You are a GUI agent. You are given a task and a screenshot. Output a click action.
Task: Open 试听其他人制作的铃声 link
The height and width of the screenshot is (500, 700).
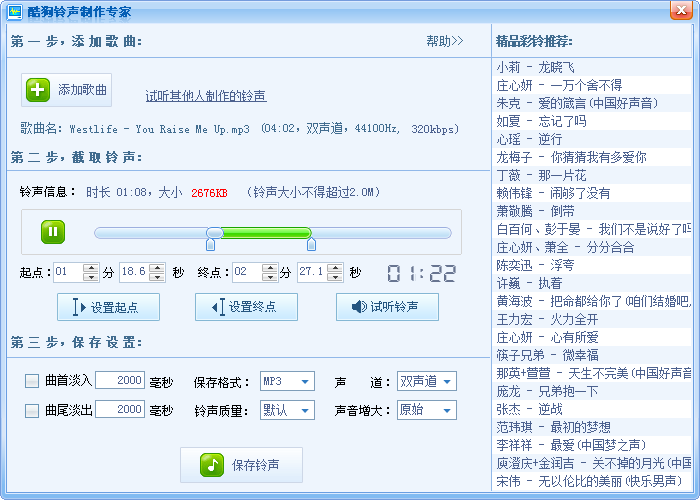206,96
